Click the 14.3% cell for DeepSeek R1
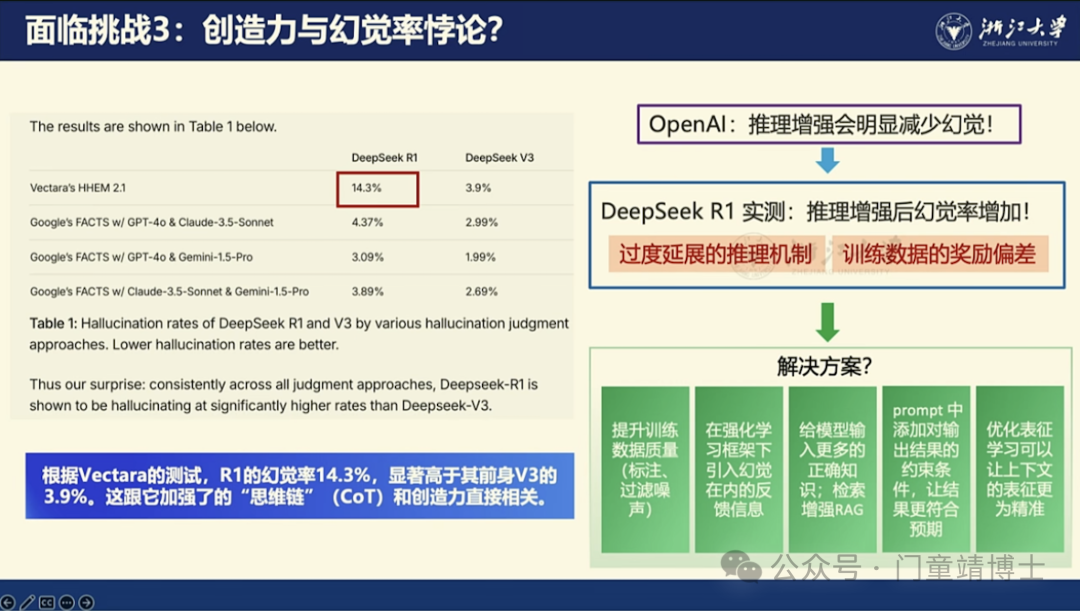The image size is (1080, 611). pos(377,189)
